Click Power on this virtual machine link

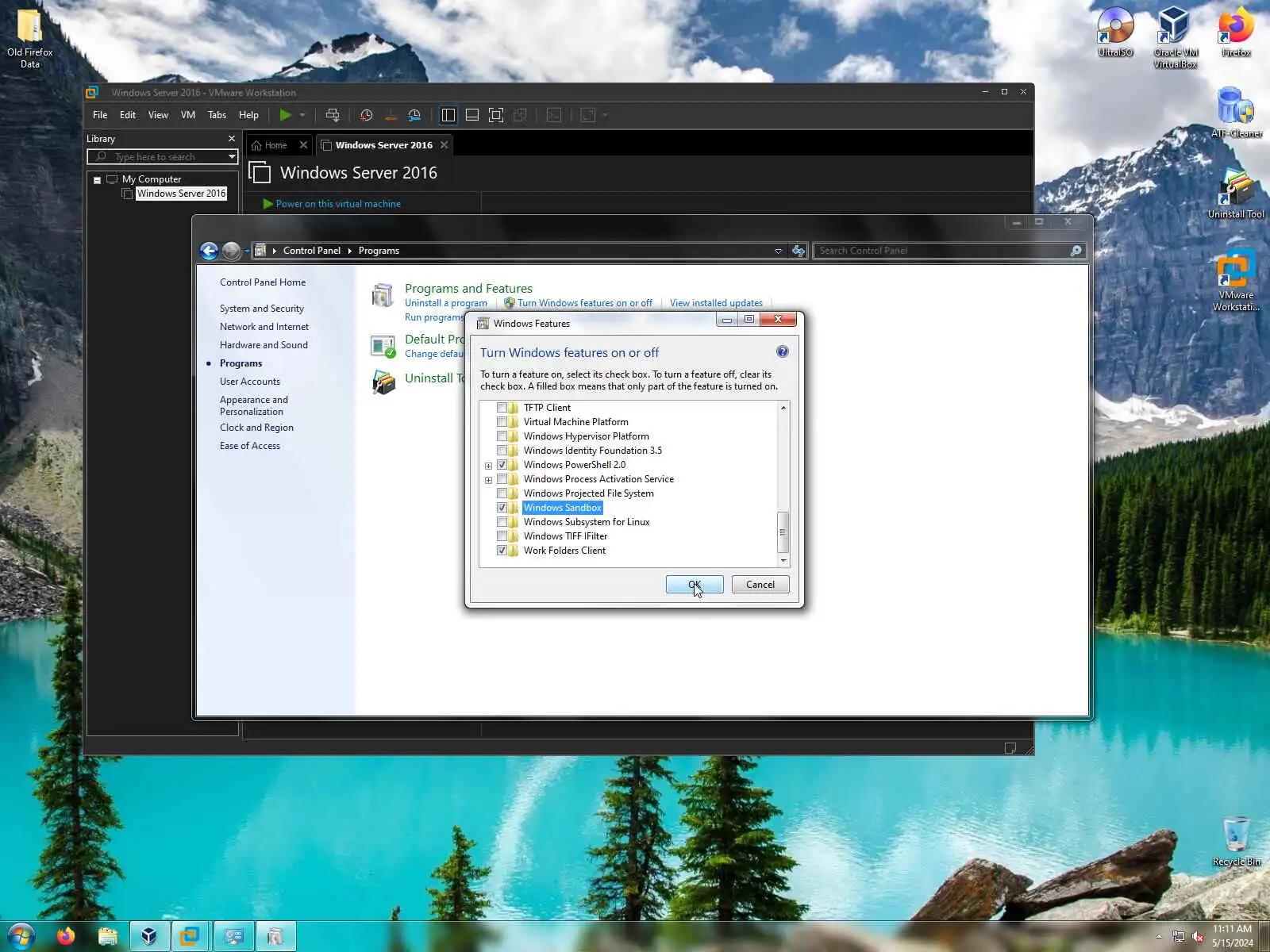[338, 204]
